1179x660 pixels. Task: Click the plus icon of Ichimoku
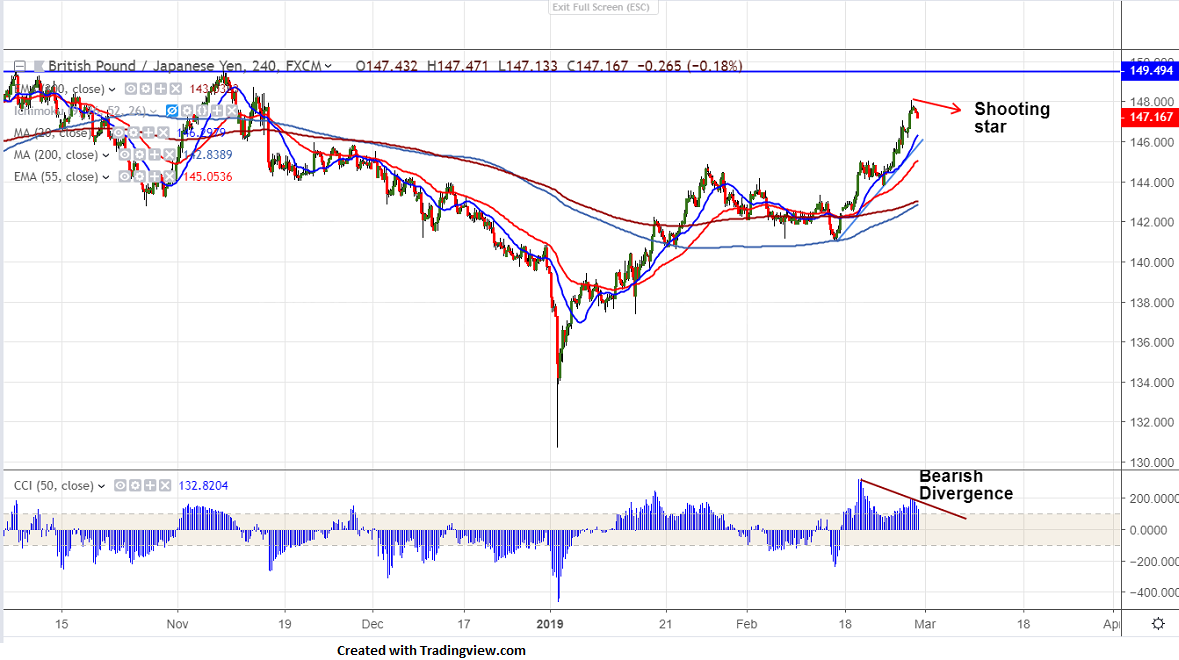click(217, 111)
